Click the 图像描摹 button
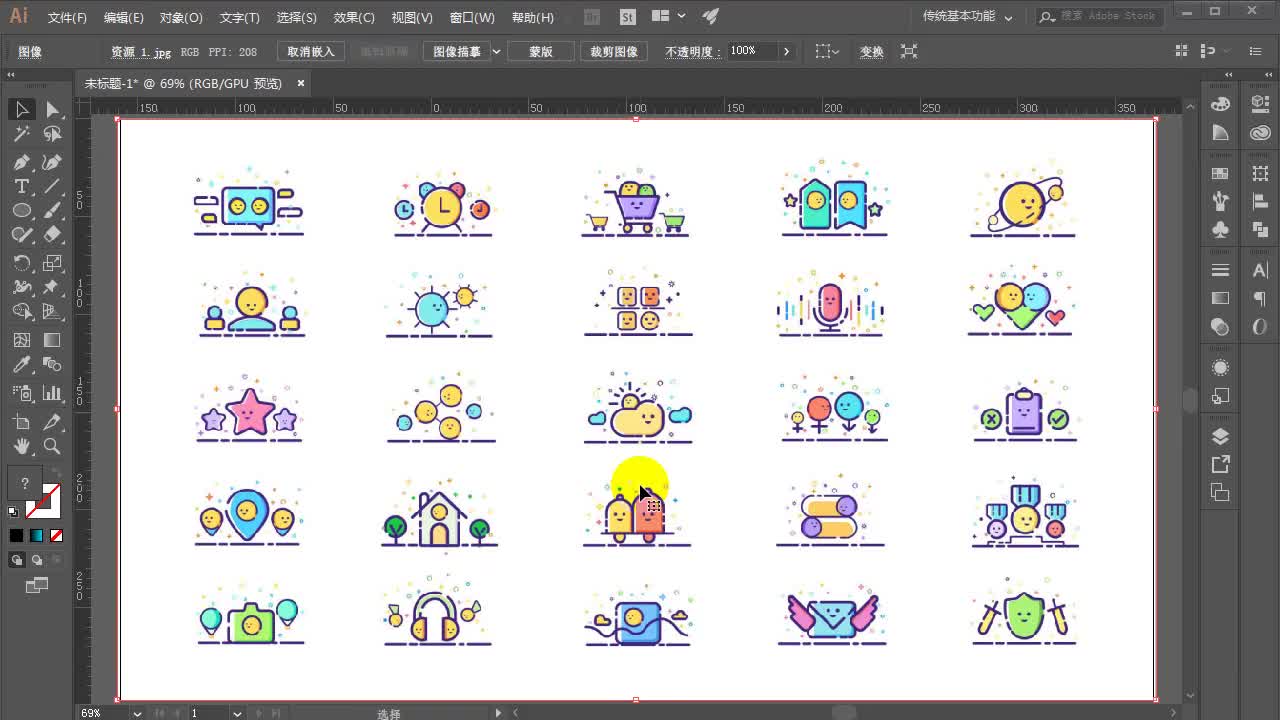Image resolution: width=1280 pixels, height=720 pixels. pos(456,51)
